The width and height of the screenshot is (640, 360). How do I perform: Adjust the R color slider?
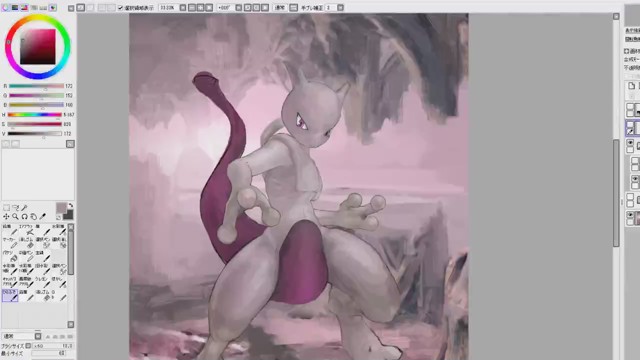[36, 86]
